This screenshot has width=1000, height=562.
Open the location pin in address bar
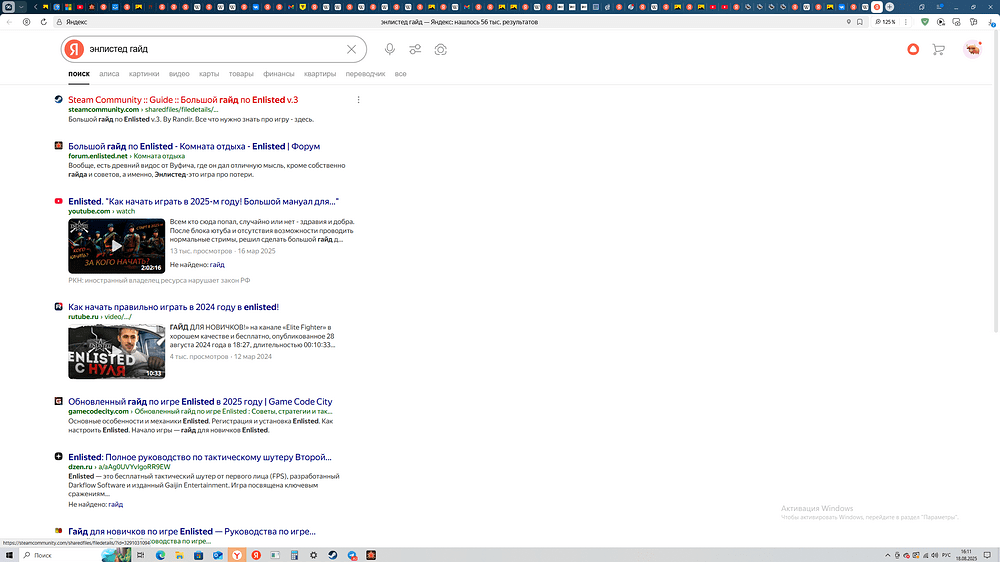point(848,22)
